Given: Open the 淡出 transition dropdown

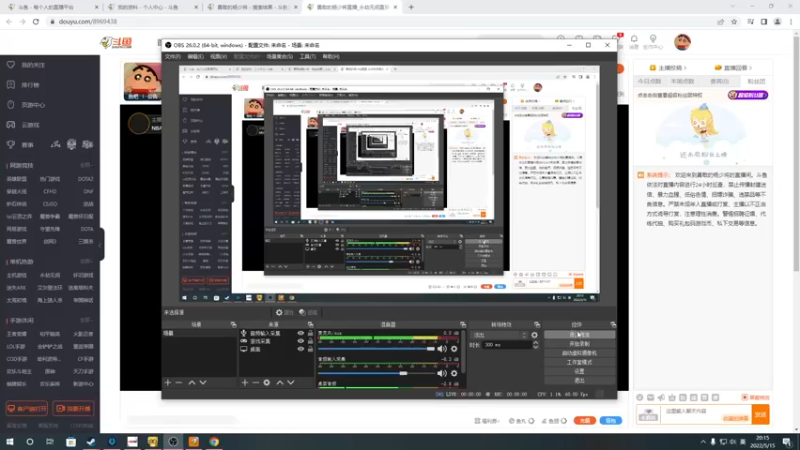Looking at the screenshot, I should pos(500,335).
